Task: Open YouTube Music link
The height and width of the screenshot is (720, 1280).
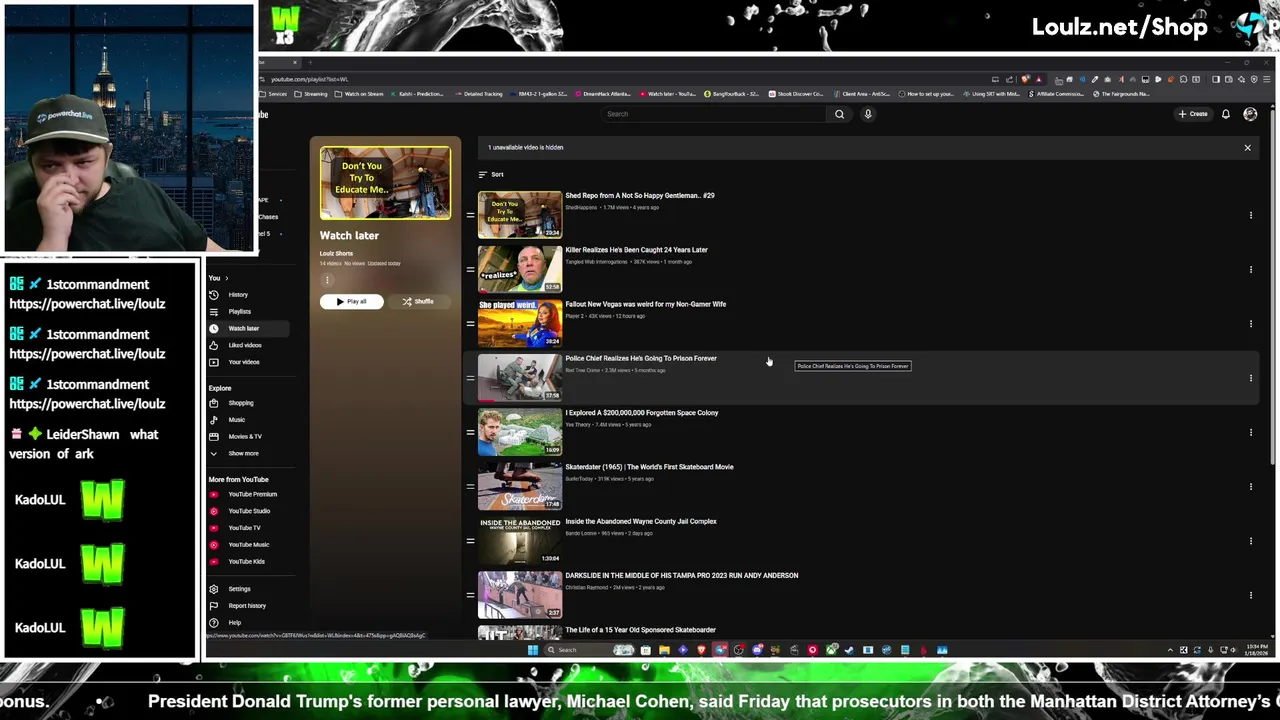Action: click(x=248, y=545)
